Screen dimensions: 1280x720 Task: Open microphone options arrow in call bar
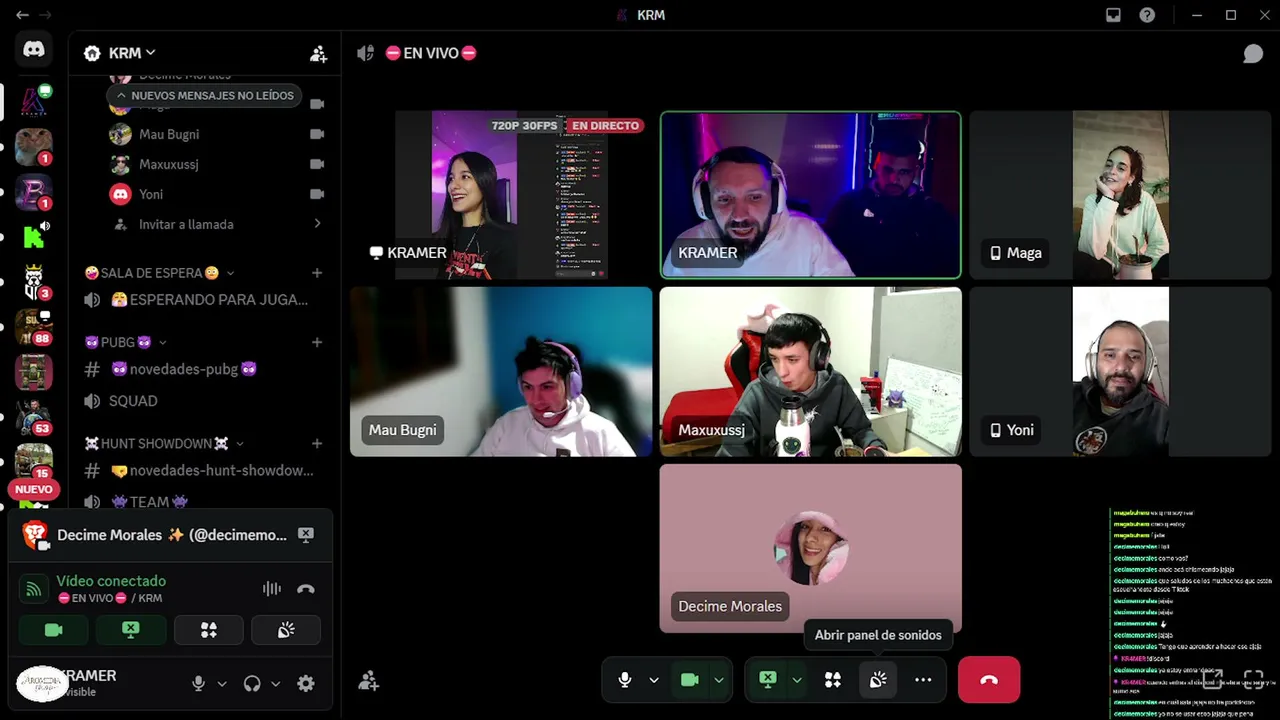pos(654,680)
